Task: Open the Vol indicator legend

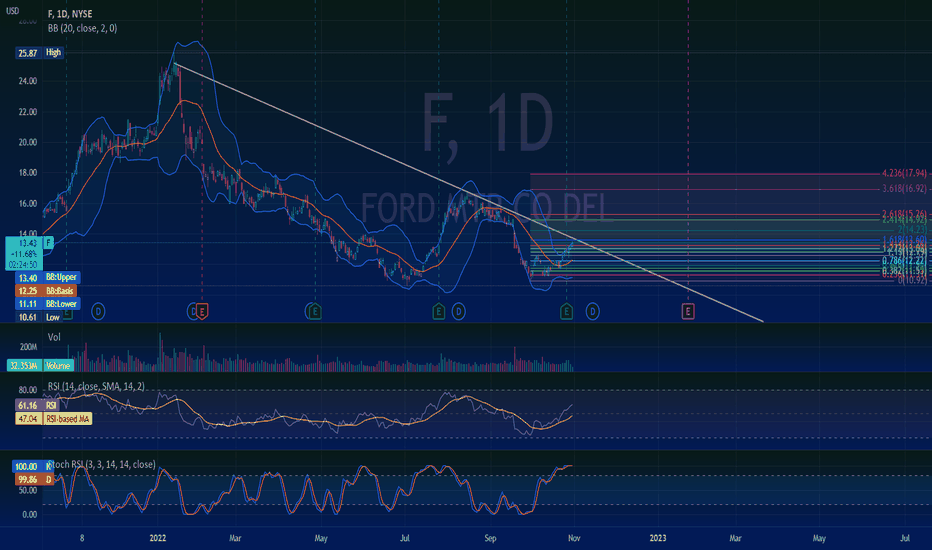Action: coord(53,337)
